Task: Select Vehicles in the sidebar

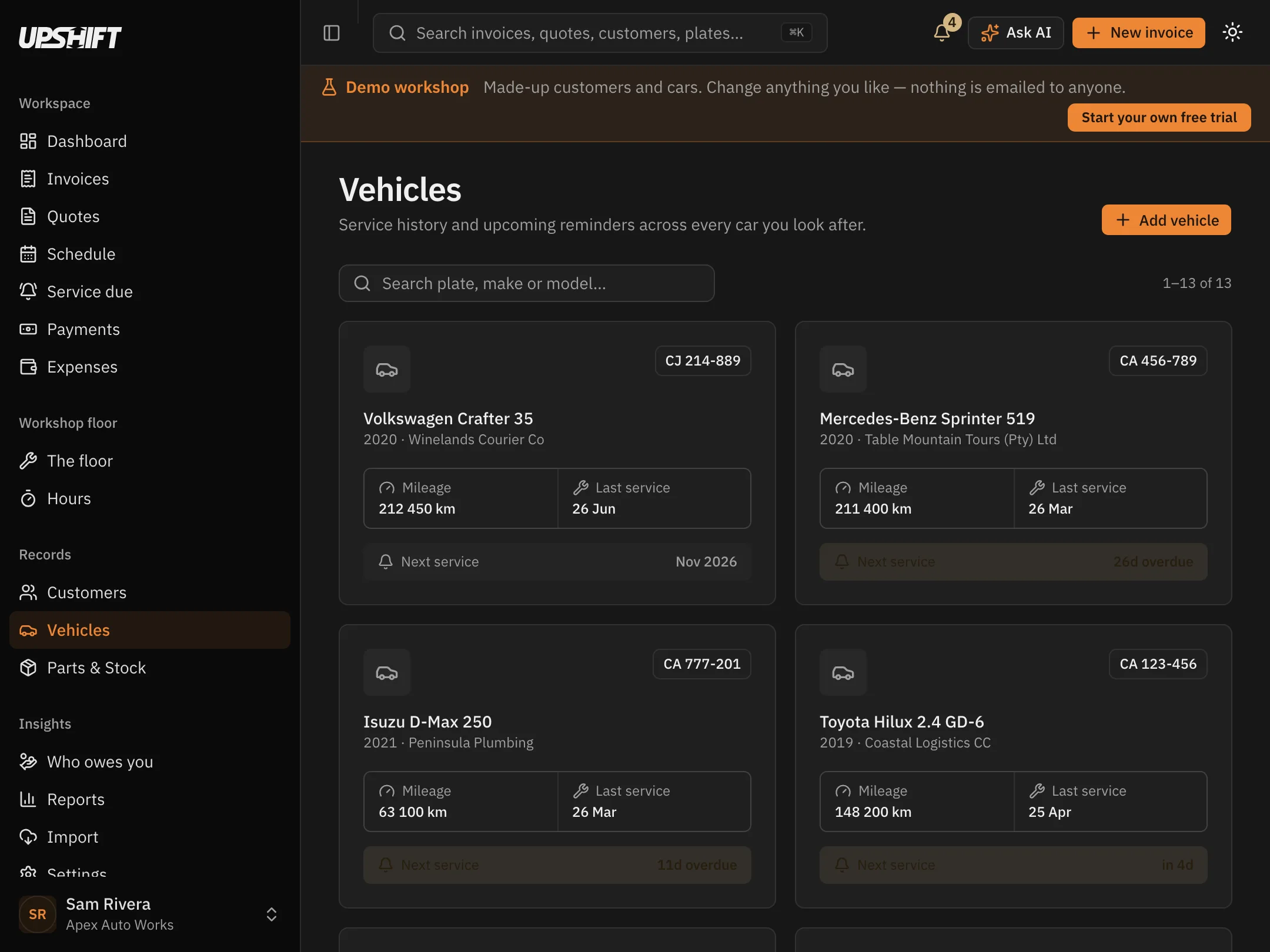Action: [x=150, y=630]
